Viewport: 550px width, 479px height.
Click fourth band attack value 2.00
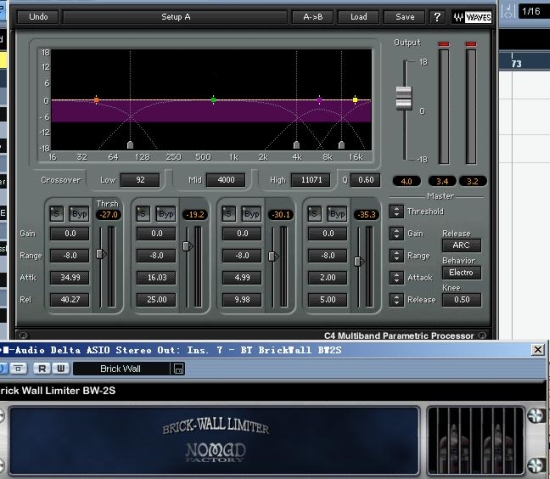tap(328, 277)
